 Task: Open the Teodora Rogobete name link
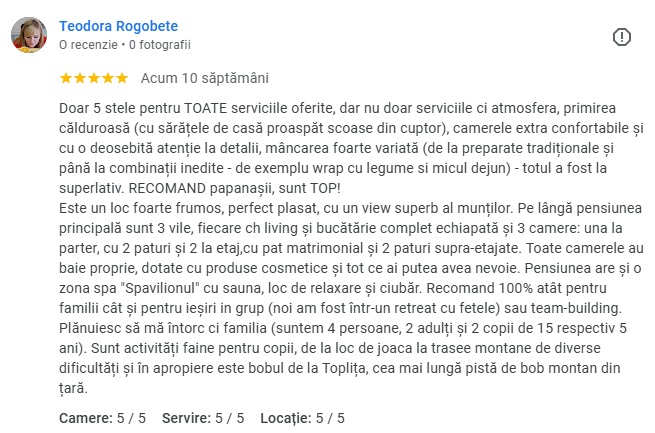pyautogui.click(x=119, y=25)
